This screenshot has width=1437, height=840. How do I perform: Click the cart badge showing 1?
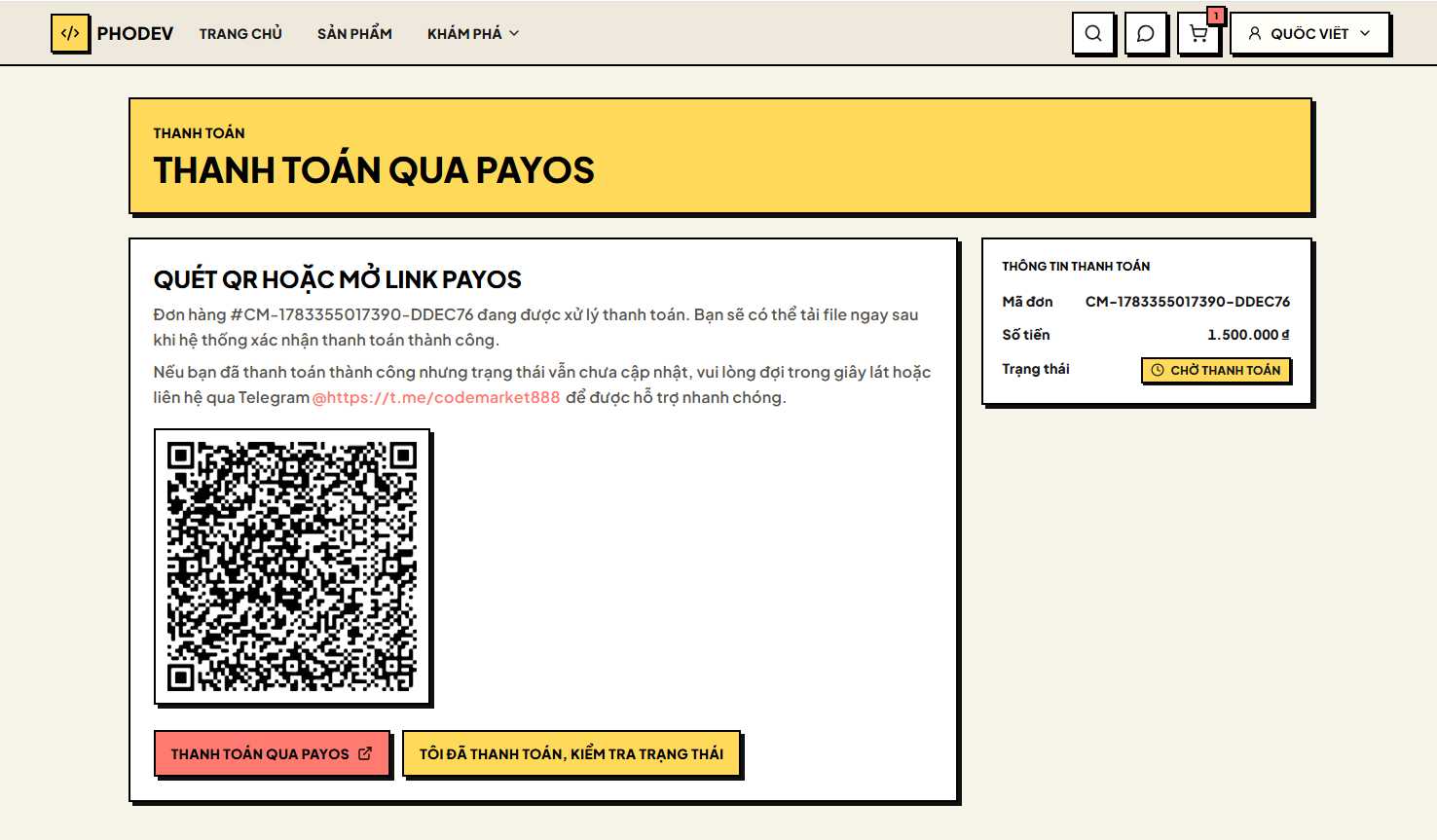point(1216,16)
